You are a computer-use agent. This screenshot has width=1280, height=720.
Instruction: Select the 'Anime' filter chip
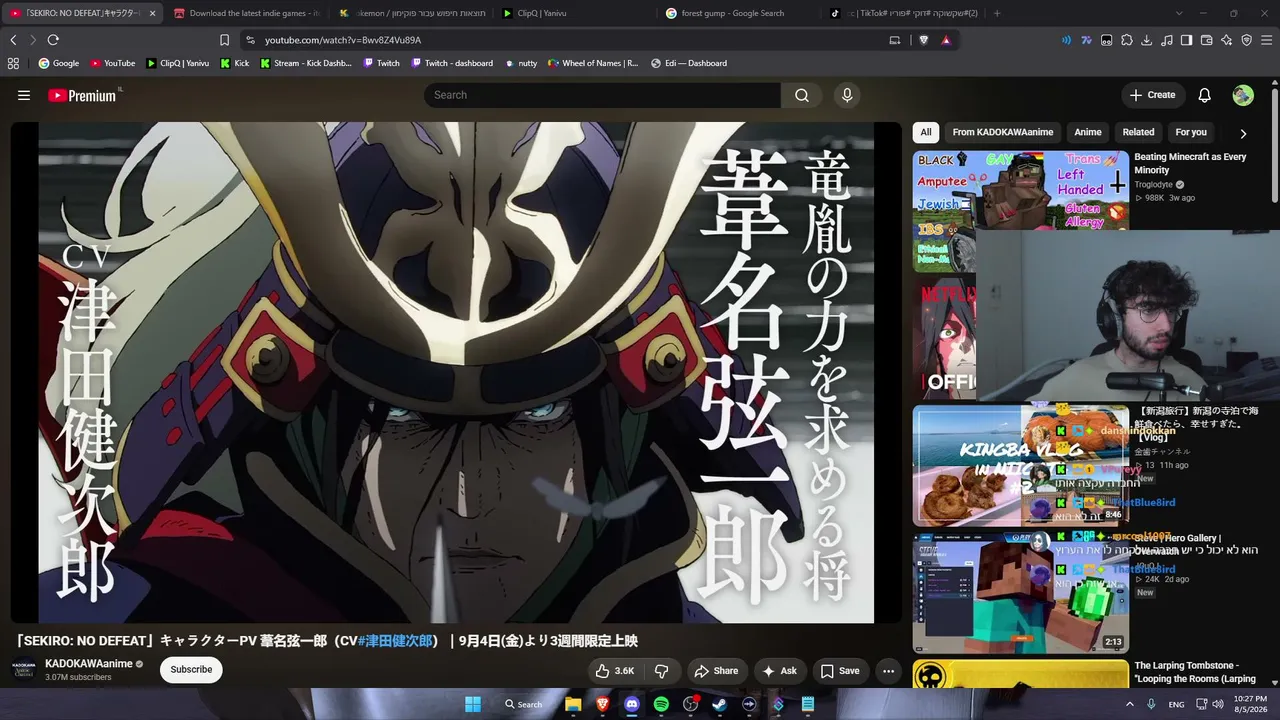pyautogui.click(x=1088, y=132)
